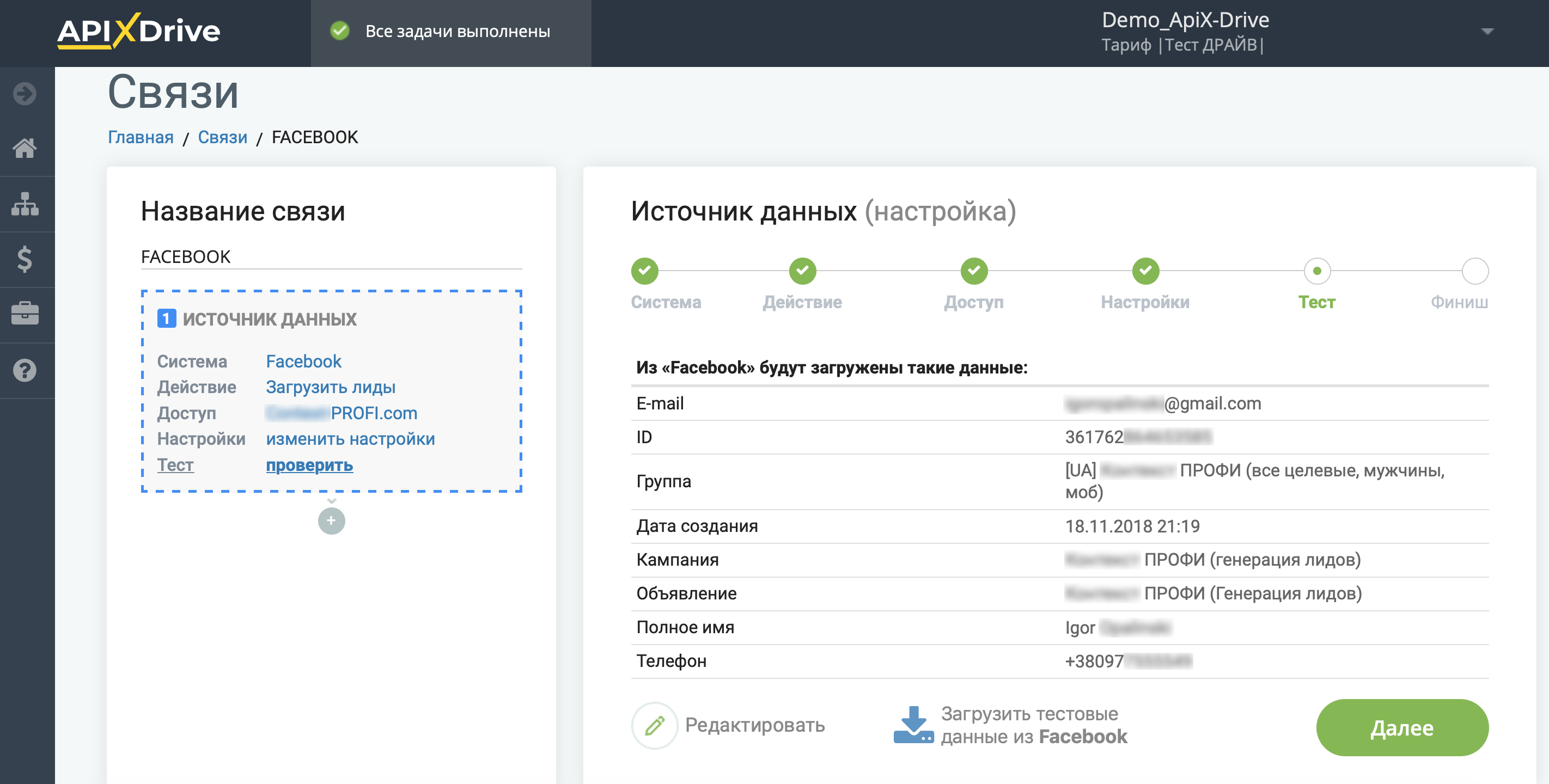Click Загрузить тестовые данные из Facebook

tap(1033, 725)
